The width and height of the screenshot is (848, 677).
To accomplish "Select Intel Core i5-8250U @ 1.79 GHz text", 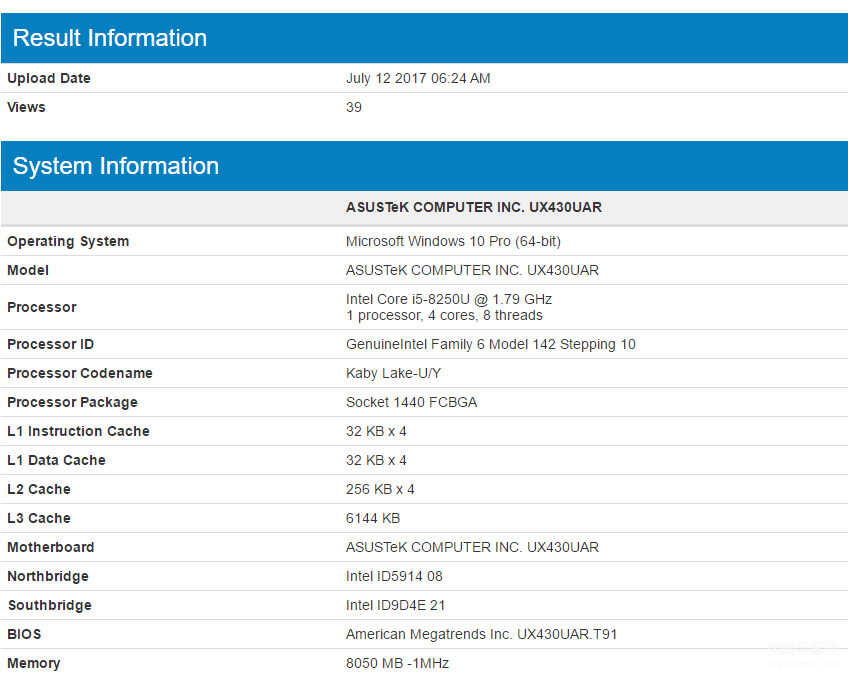I will 449,299.
